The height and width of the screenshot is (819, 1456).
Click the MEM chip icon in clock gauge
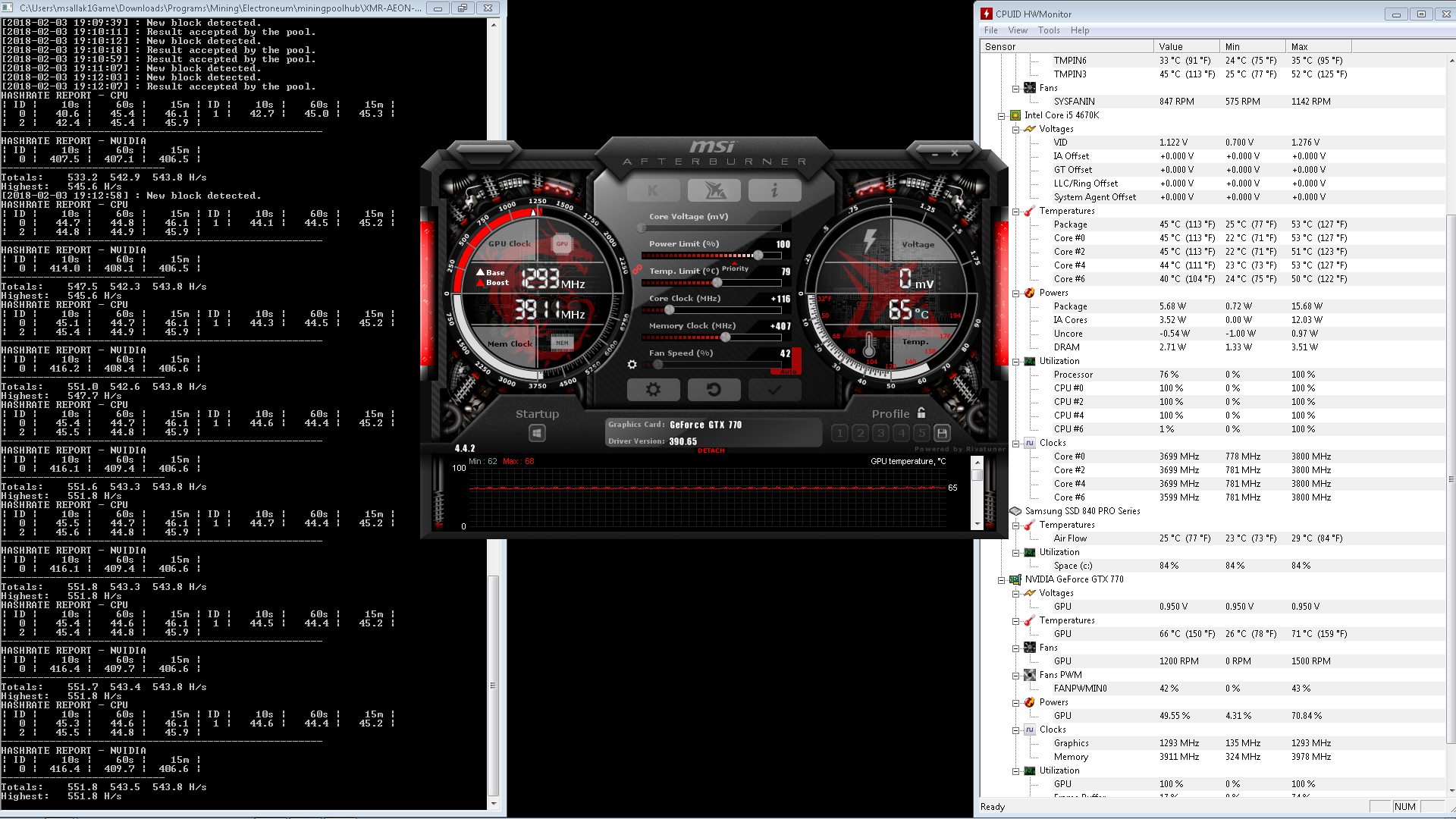tap(562, 343)
